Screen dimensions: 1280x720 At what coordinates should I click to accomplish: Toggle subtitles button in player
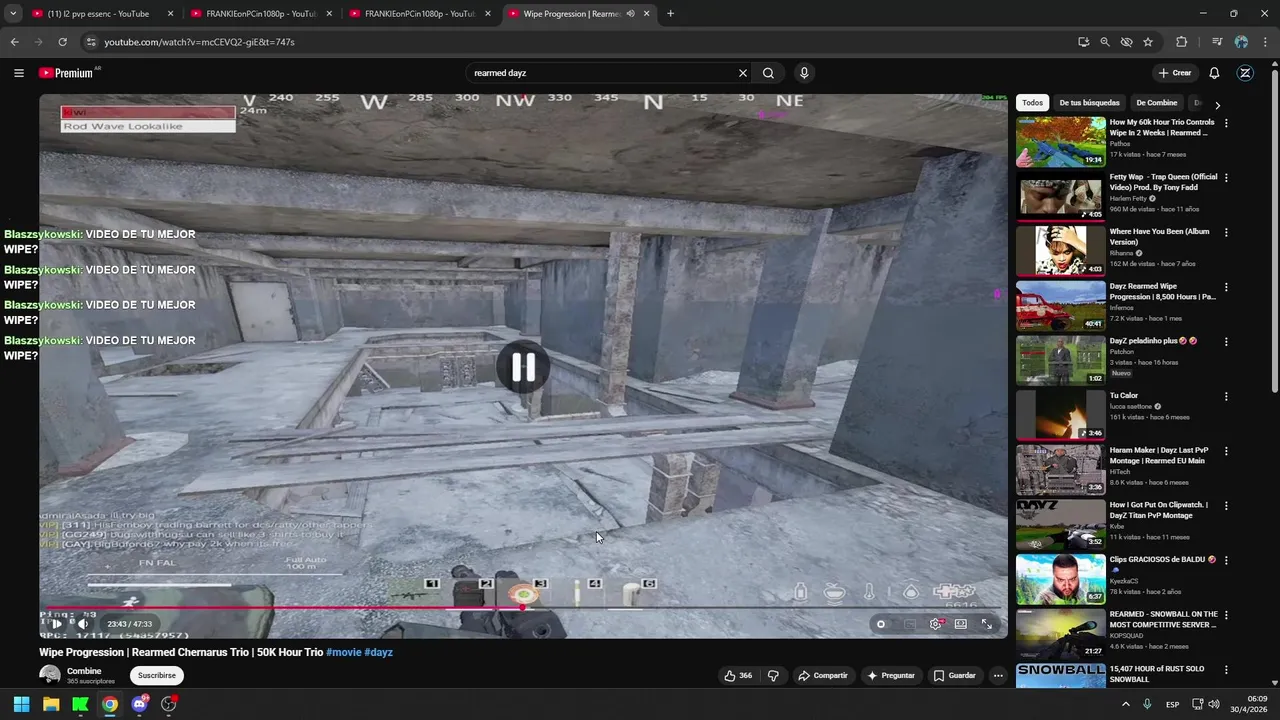910,624
